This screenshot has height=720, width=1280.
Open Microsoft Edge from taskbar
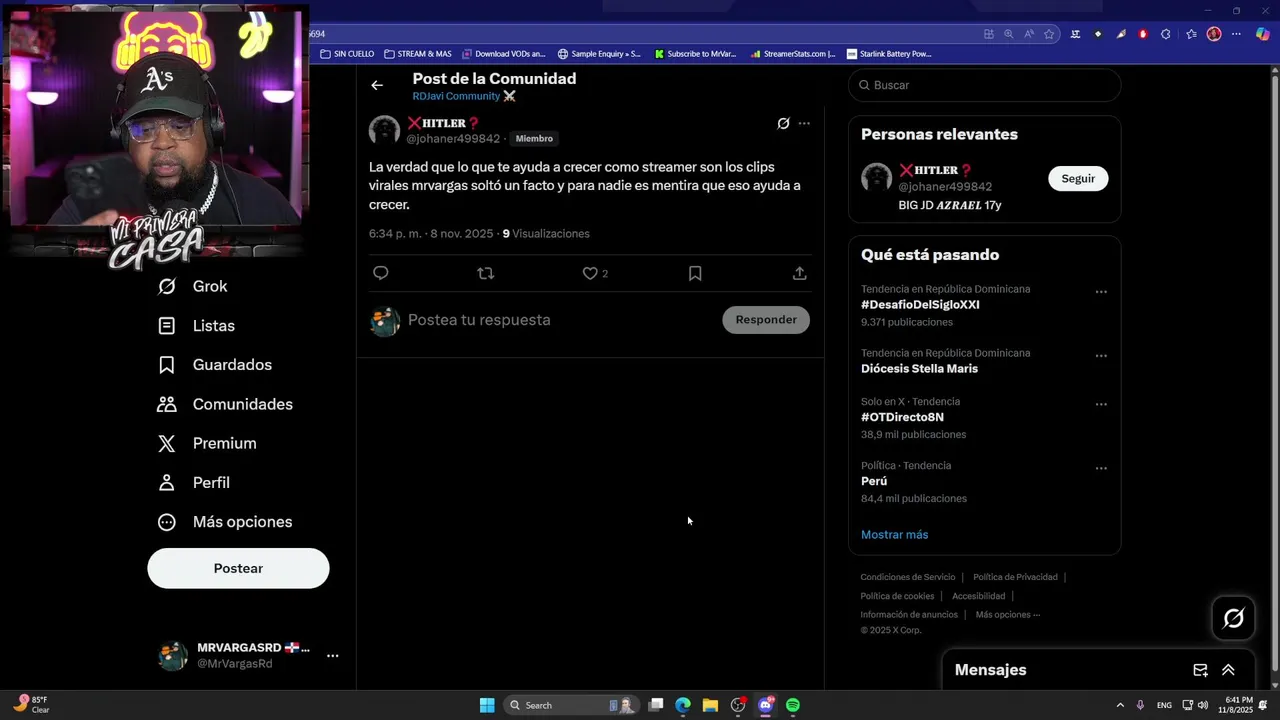click(683, 705)
